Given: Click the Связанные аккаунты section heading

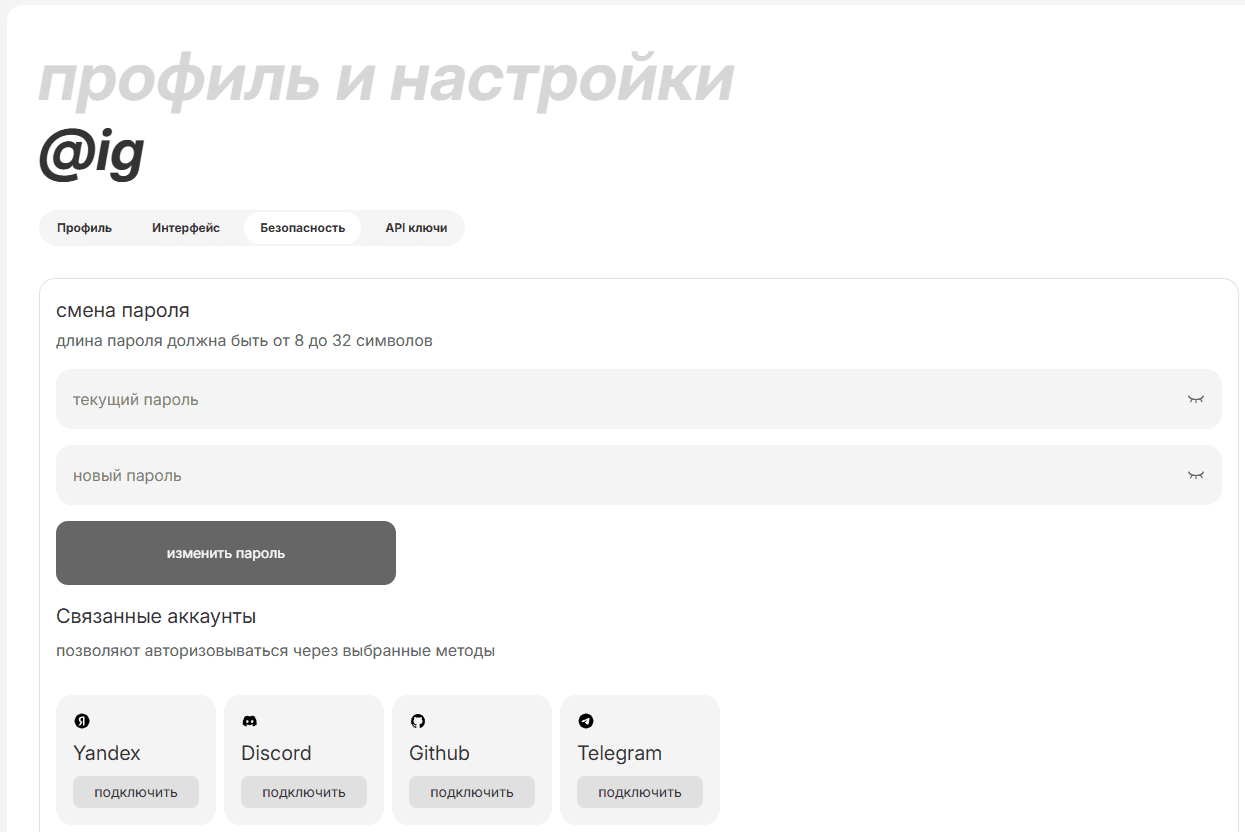Looking at the screenshot, I should click(x=156, y=616).
